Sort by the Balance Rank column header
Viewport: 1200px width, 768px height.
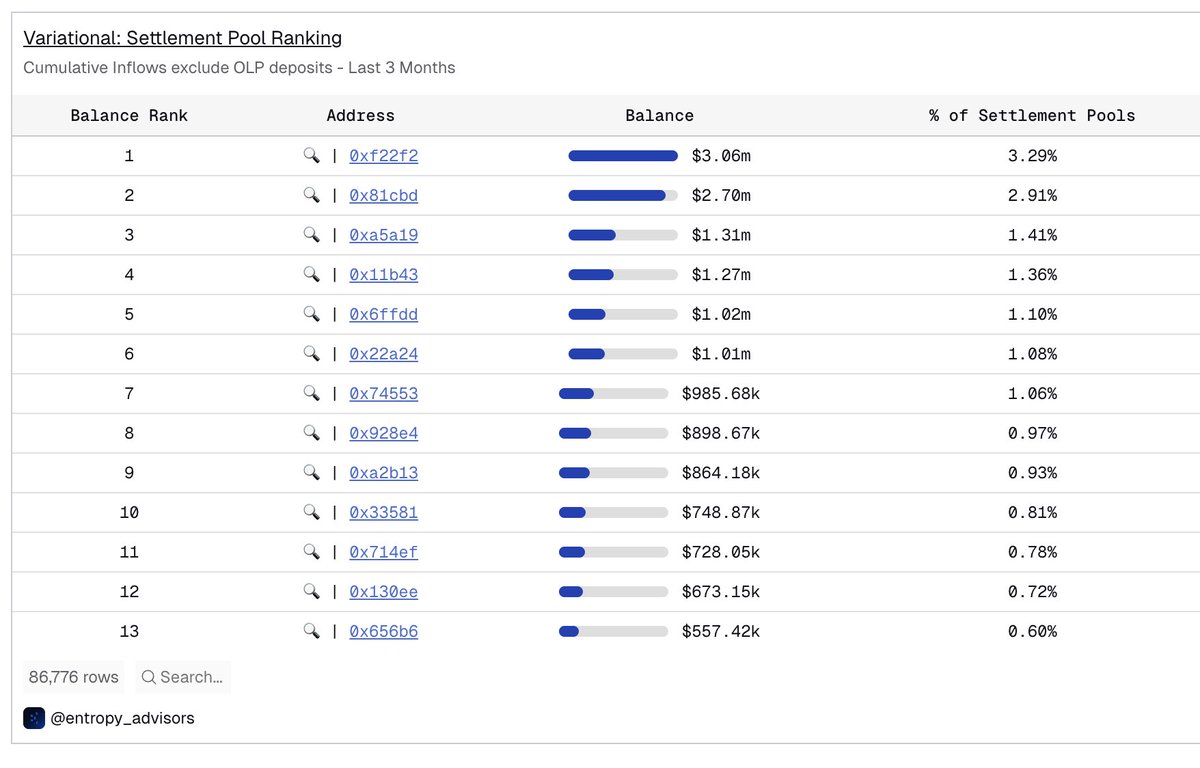click(129, 116)
